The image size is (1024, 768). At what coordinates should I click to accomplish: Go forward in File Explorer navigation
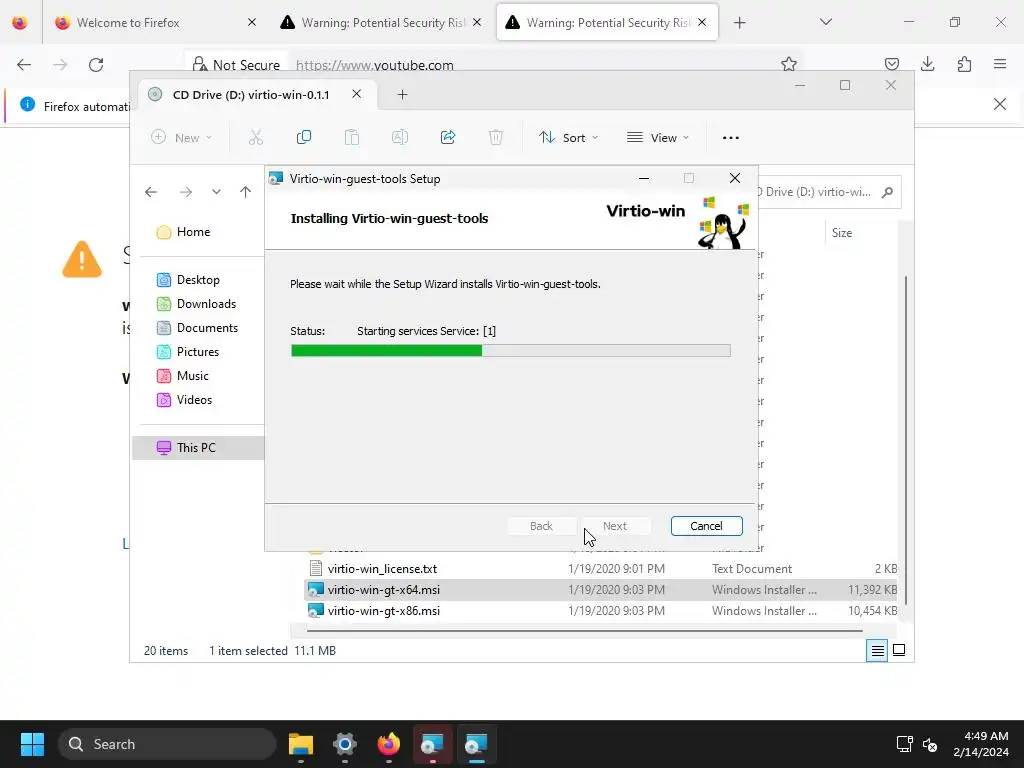(x=186, y=192)
